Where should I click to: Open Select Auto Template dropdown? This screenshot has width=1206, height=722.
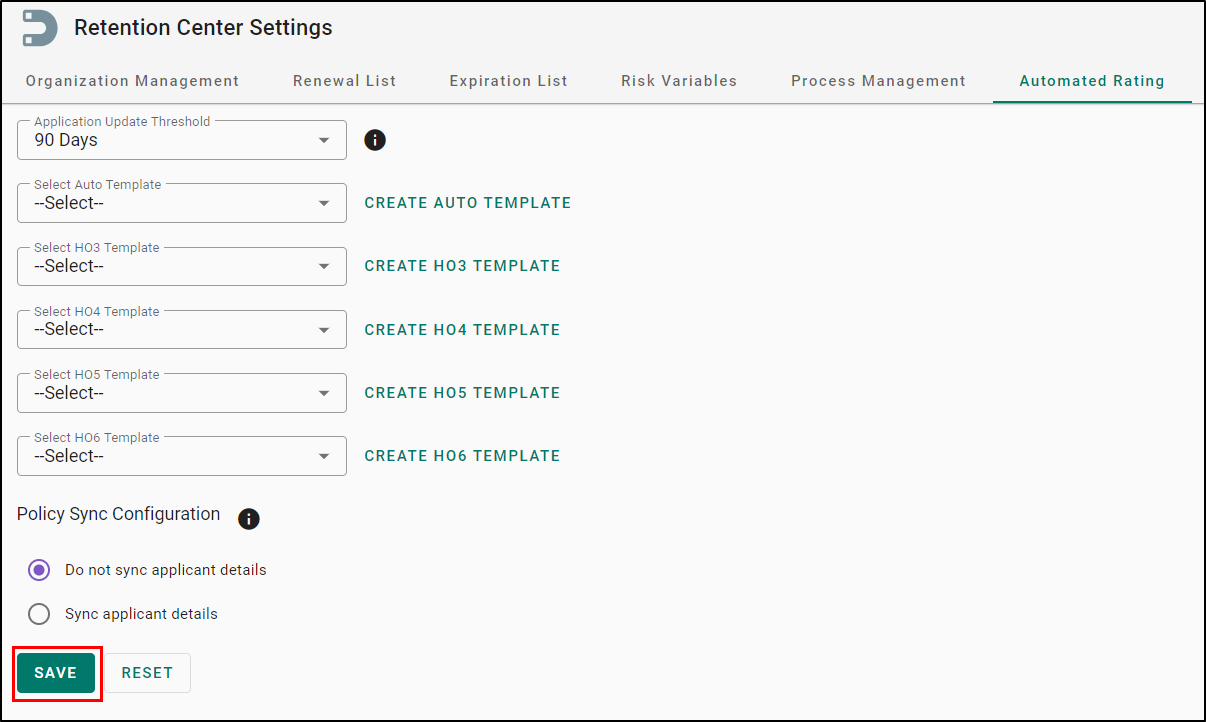(x=182, y=203)
